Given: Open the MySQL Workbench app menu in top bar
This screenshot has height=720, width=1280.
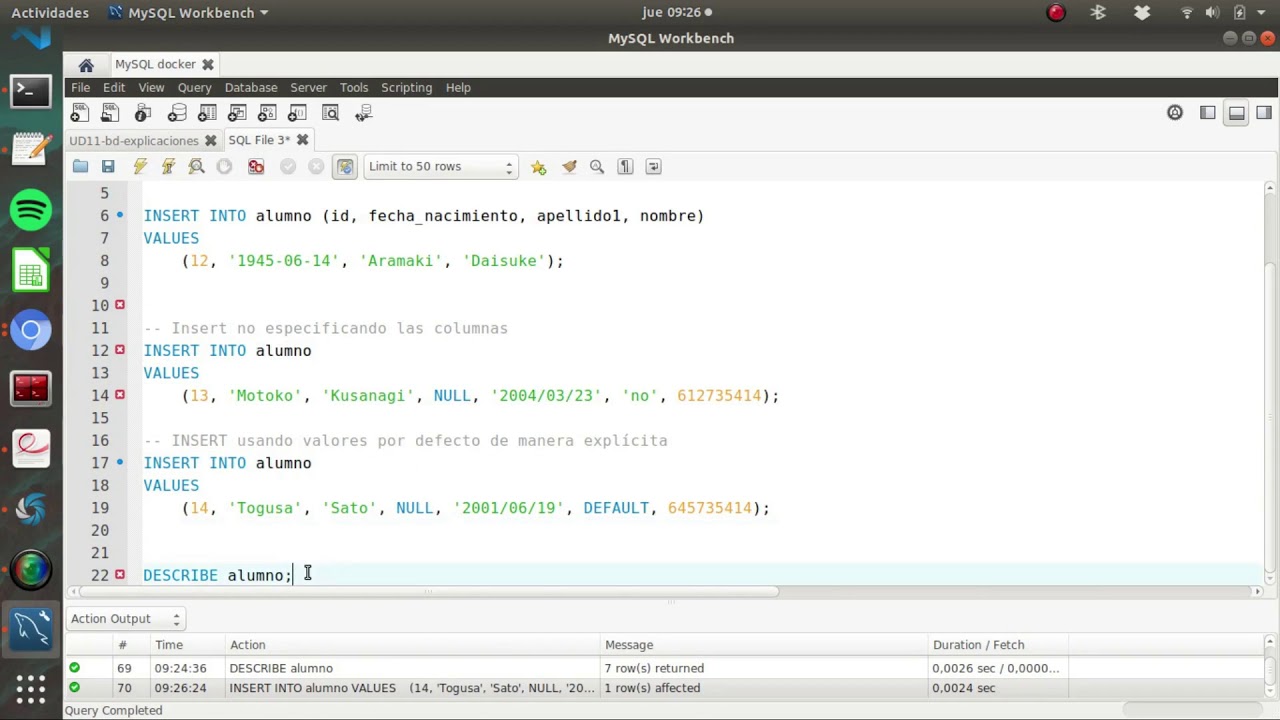Looking at the screenshot, I should point(188,13).
